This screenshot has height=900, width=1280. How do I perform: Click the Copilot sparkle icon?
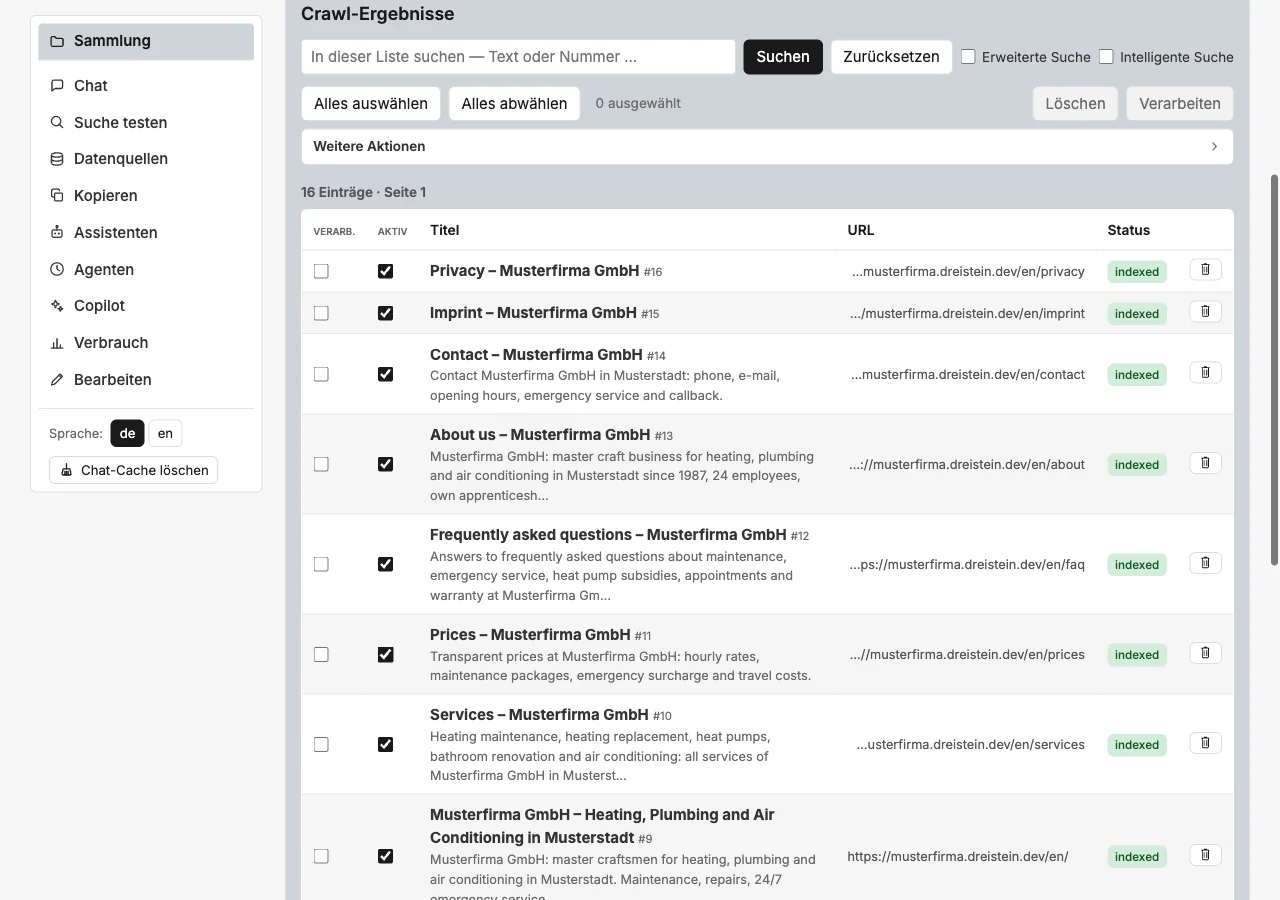[x=57, y=306]
